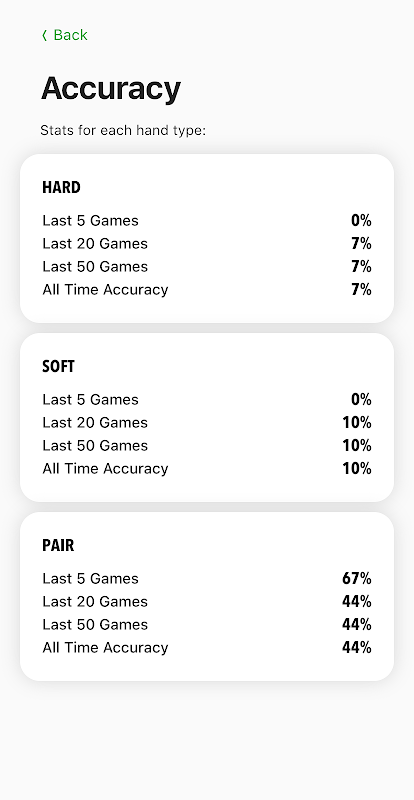
Task: Open the SOFT hand type card header
Action: tap(58, 366)
